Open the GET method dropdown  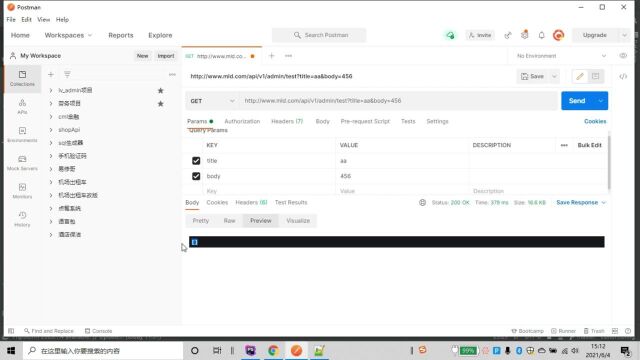pos(212,101)
